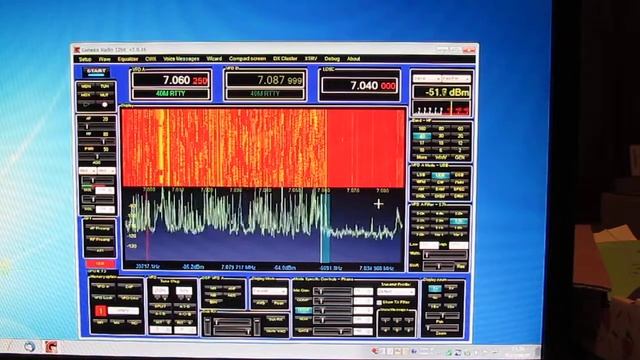Viewport: 640px width, 360px height.
Task: Open the Wizard menu
Action: tap(214, 59)
